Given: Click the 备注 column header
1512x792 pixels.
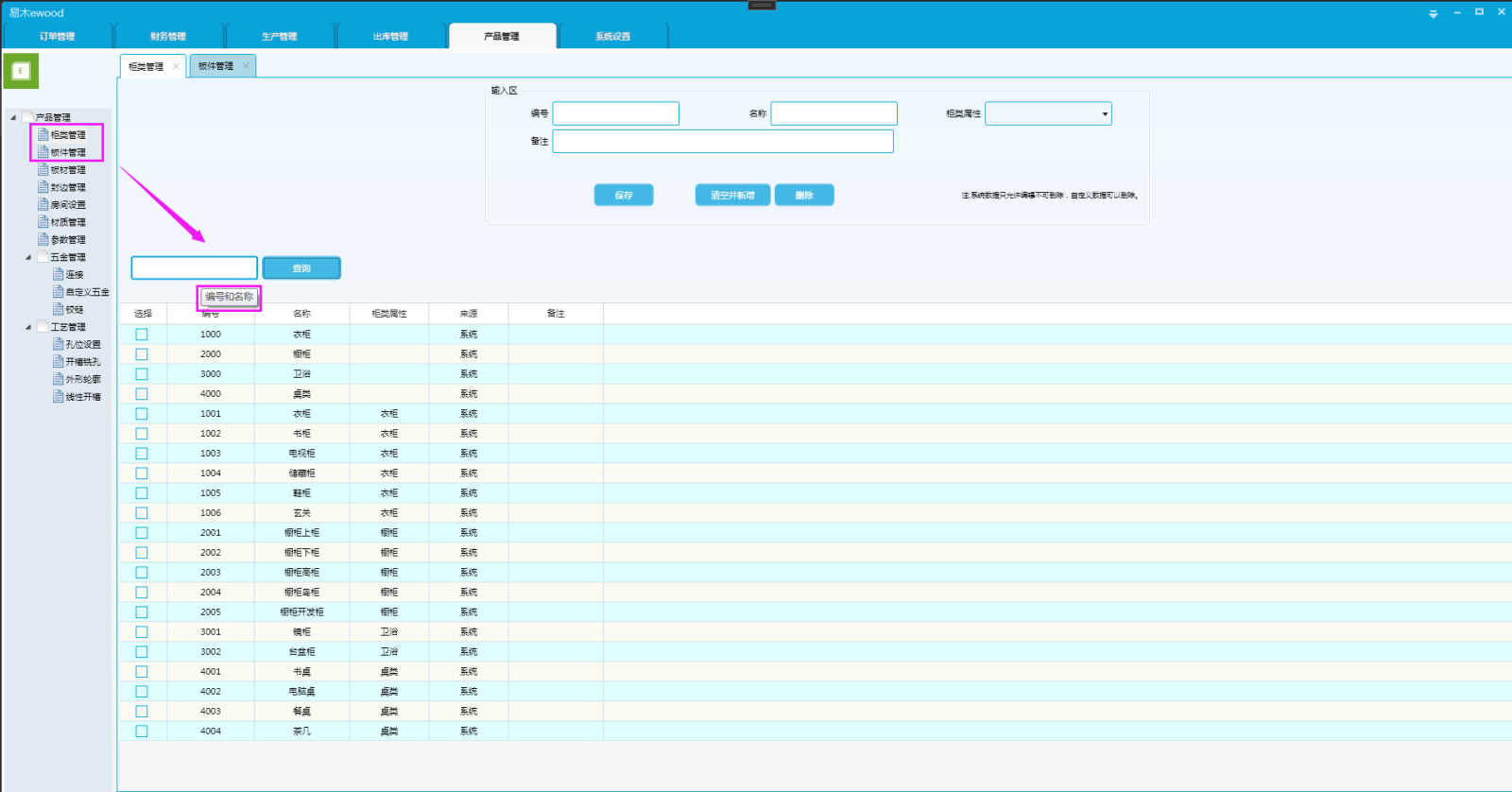Looking at the screenshot, I should pyautogui.click(x=556, y=314).
